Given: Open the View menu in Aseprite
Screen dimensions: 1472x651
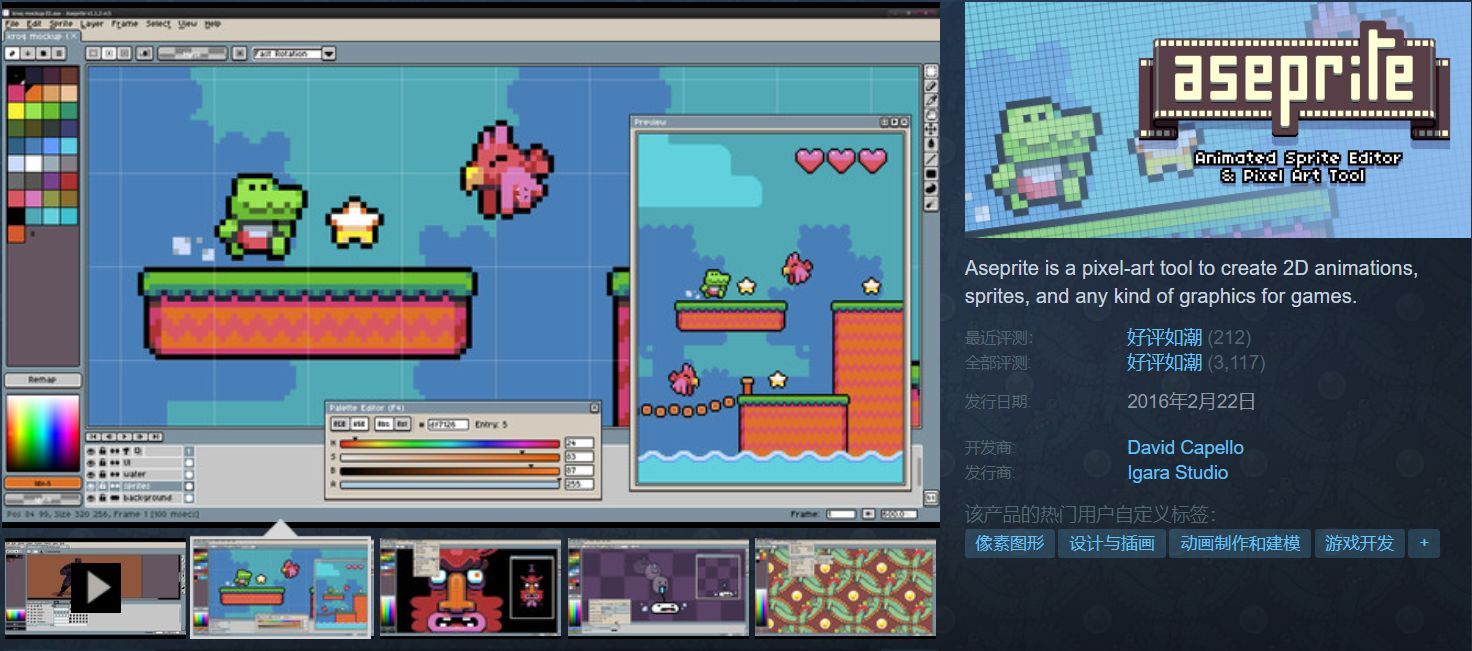Looking at the screenshot, I should pos(188,24).
